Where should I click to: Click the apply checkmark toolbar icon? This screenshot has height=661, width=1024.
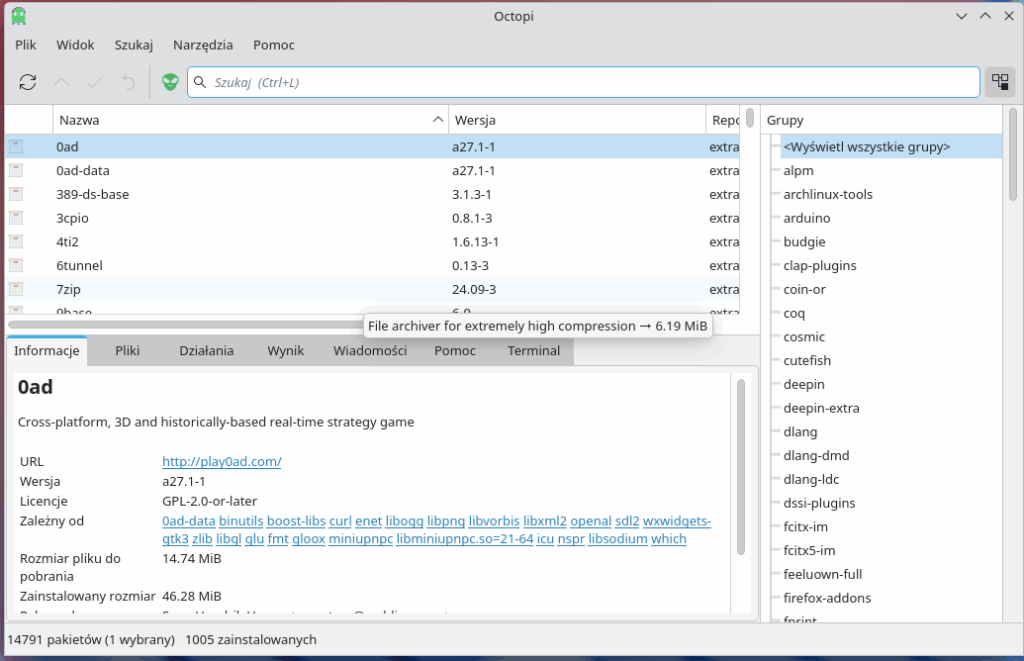95,82
